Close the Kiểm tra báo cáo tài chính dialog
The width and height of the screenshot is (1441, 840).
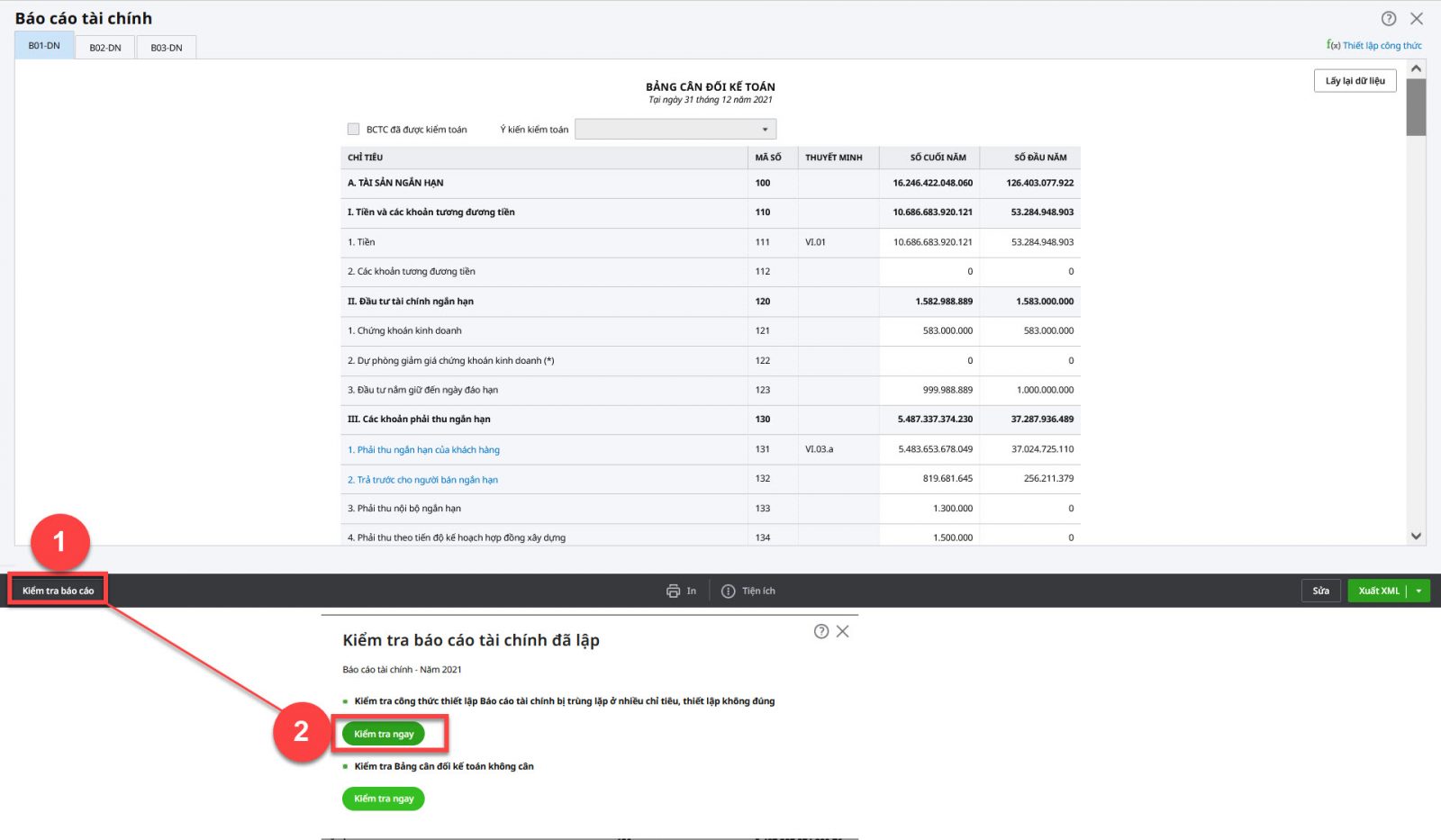click(843, 632)
